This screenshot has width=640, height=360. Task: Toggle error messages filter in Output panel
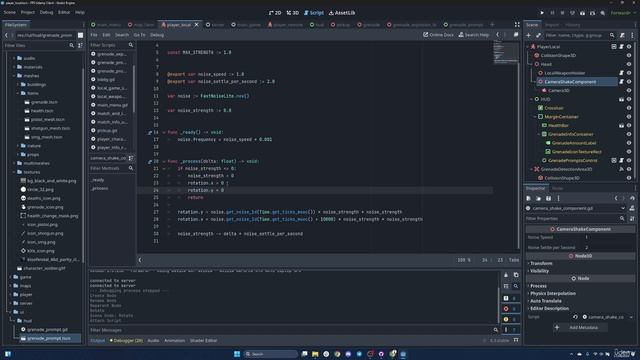(510, 309)
